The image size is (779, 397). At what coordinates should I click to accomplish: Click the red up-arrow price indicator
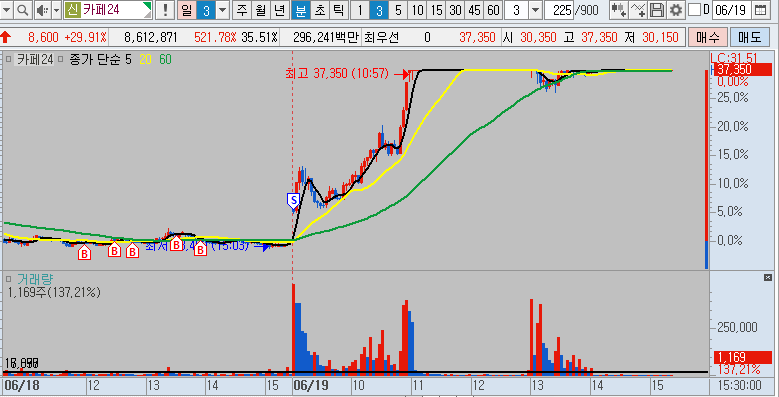5,37
